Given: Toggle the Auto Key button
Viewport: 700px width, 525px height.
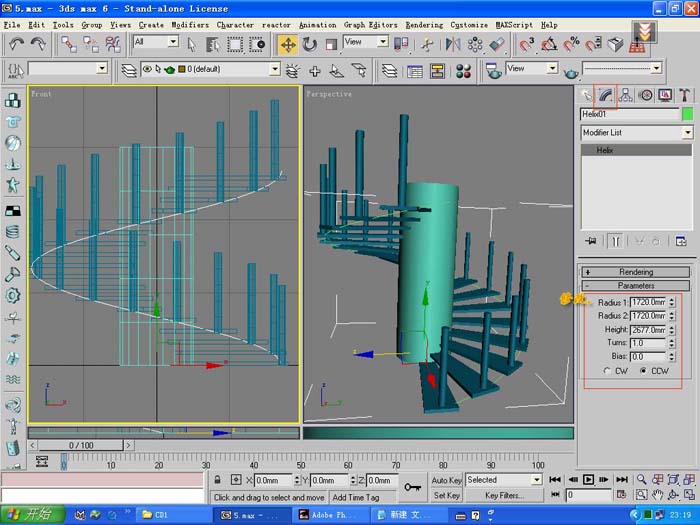Looking at the screenshot, I should (446, 480).
